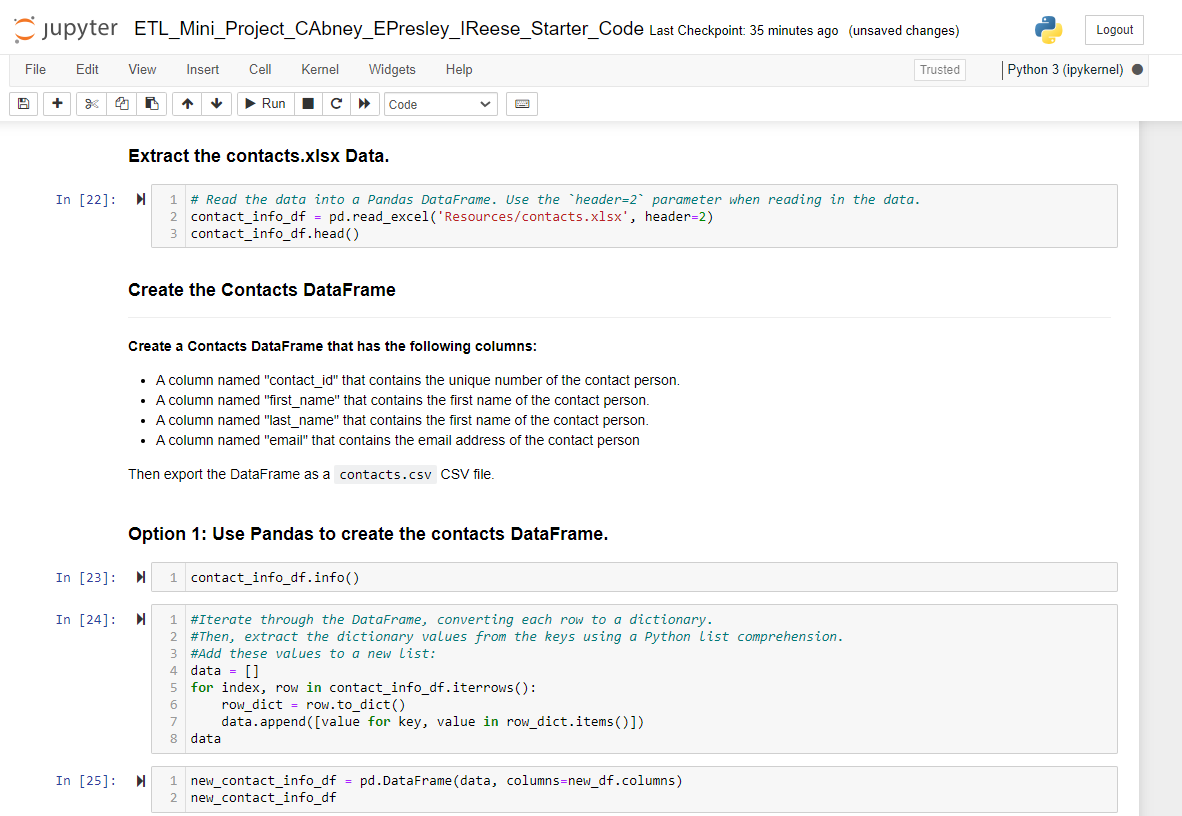This screenshot has width=1182, height=816.
Task: Open the cell type dropdown showing Code
Action: tap(440, 103)
